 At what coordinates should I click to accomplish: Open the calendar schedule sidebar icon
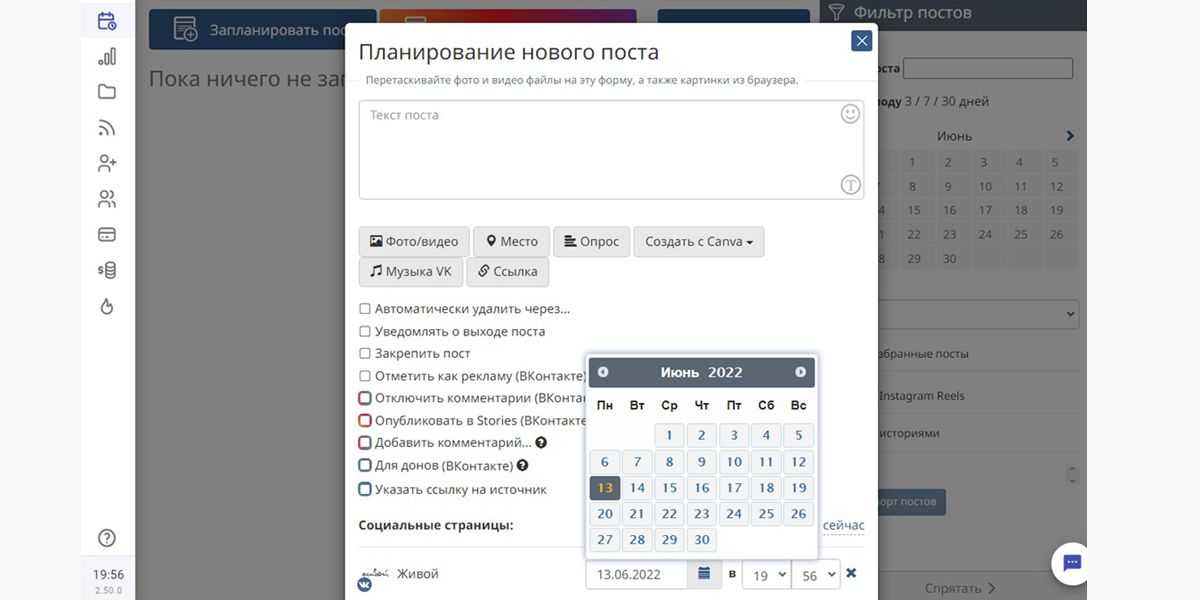(x=107, y=20)
